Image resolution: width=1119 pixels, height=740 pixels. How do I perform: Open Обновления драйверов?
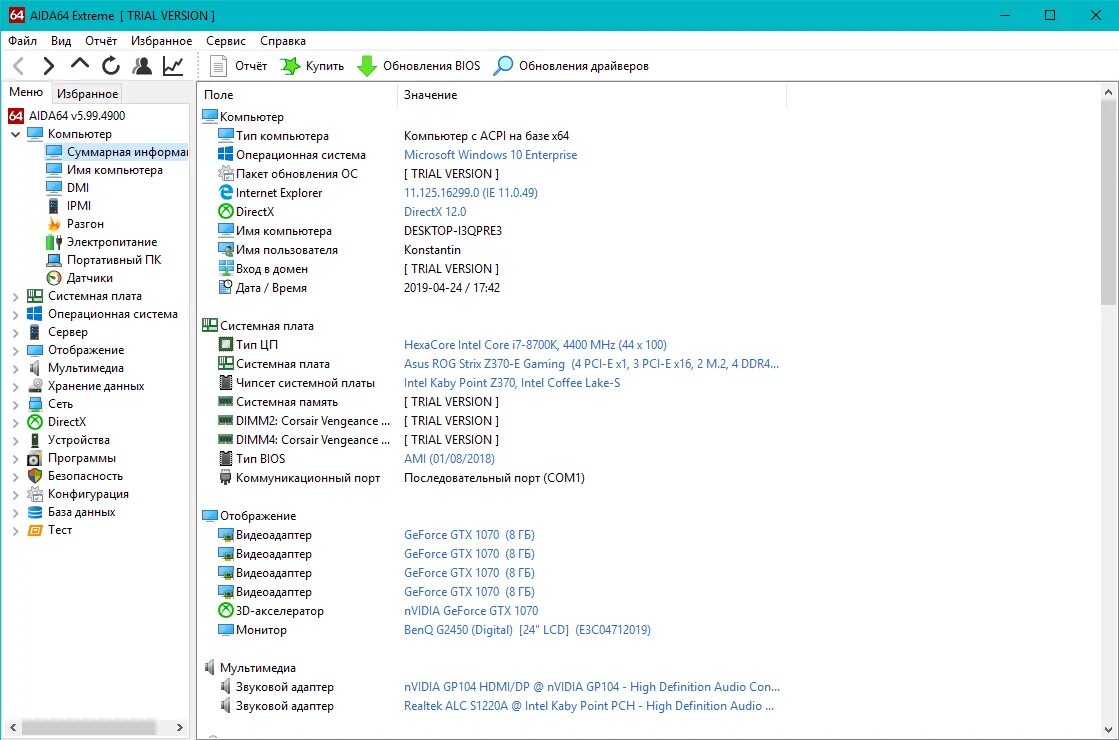click(571, 66)
